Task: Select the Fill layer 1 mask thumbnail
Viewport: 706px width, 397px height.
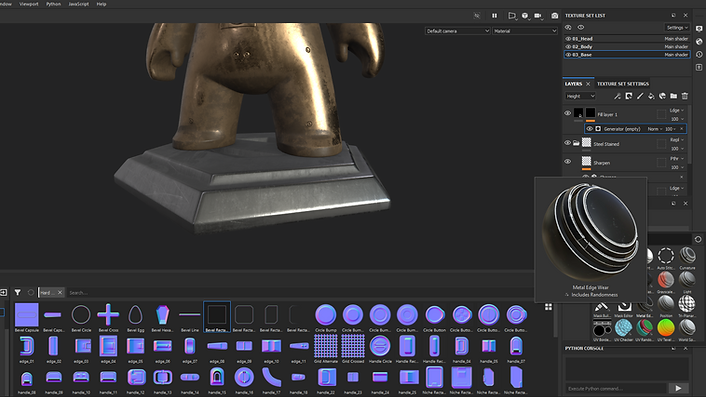Action: (x=590, y=113)
